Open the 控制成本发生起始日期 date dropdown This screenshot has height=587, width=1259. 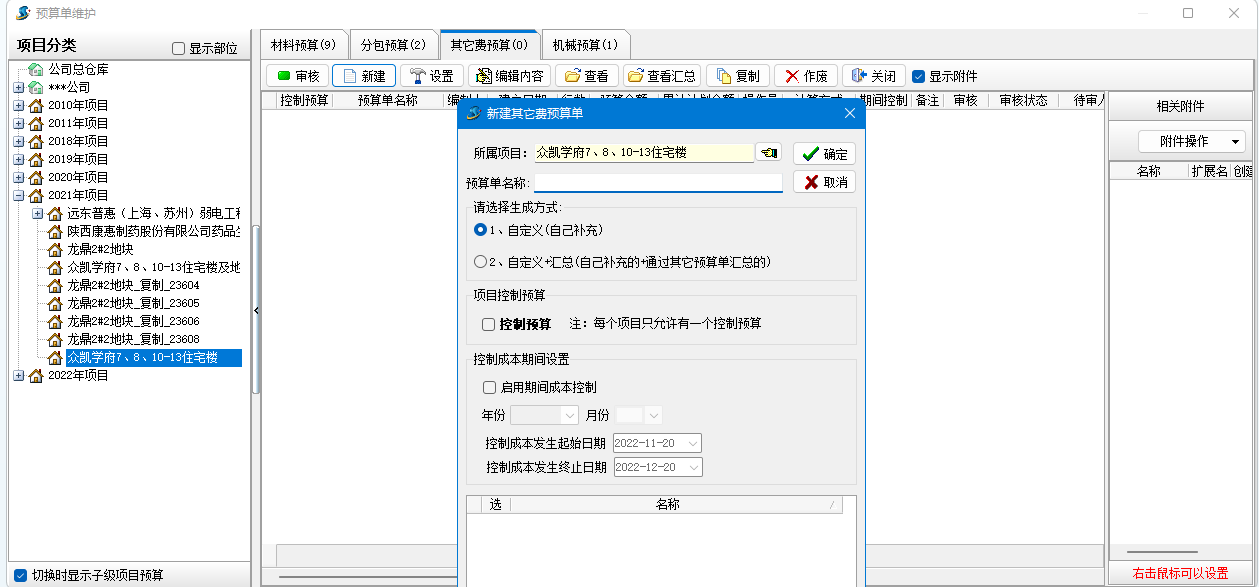click(694, 443)
